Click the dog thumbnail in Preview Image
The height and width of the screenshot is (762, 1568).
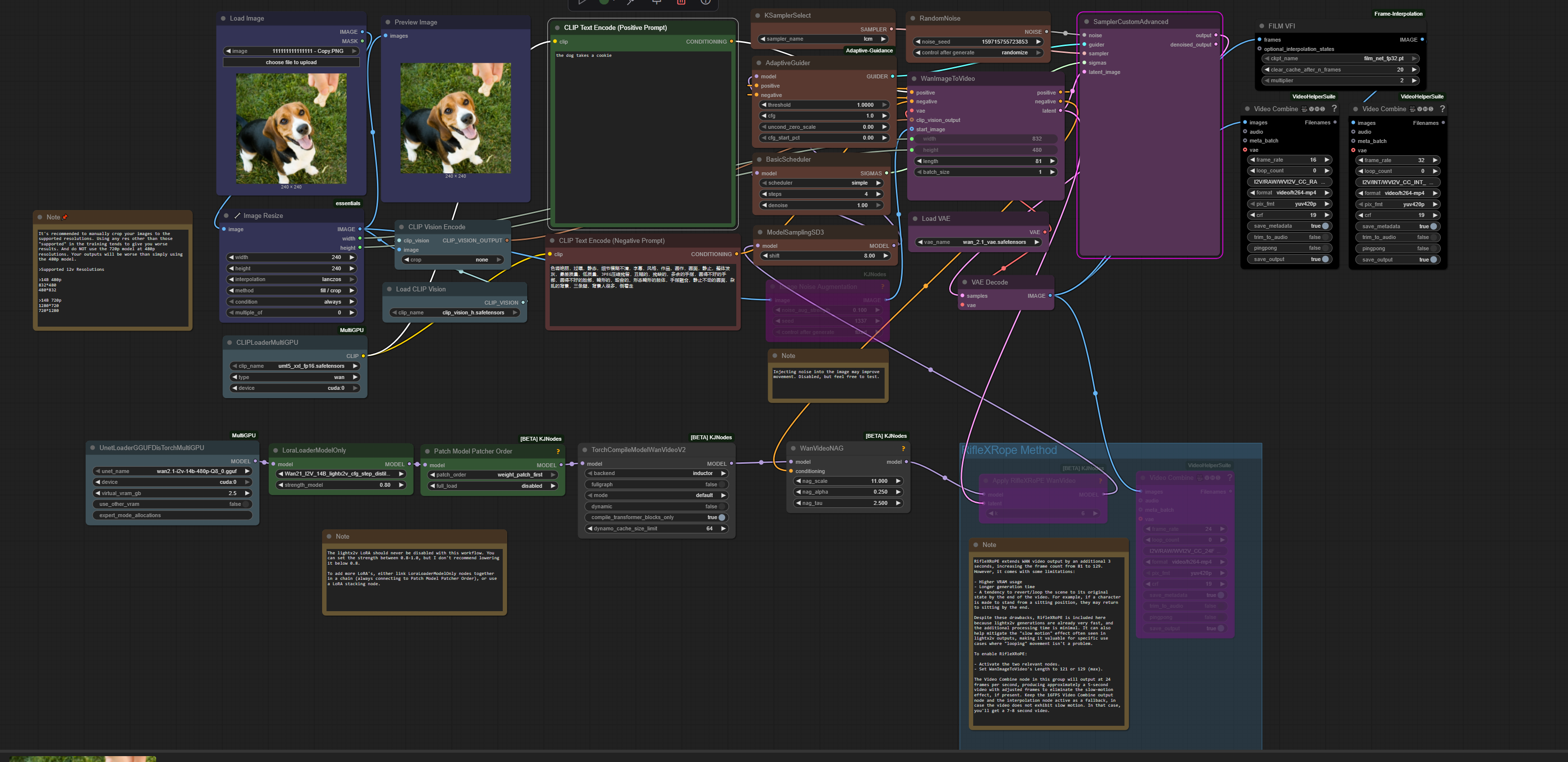(455, 118)
